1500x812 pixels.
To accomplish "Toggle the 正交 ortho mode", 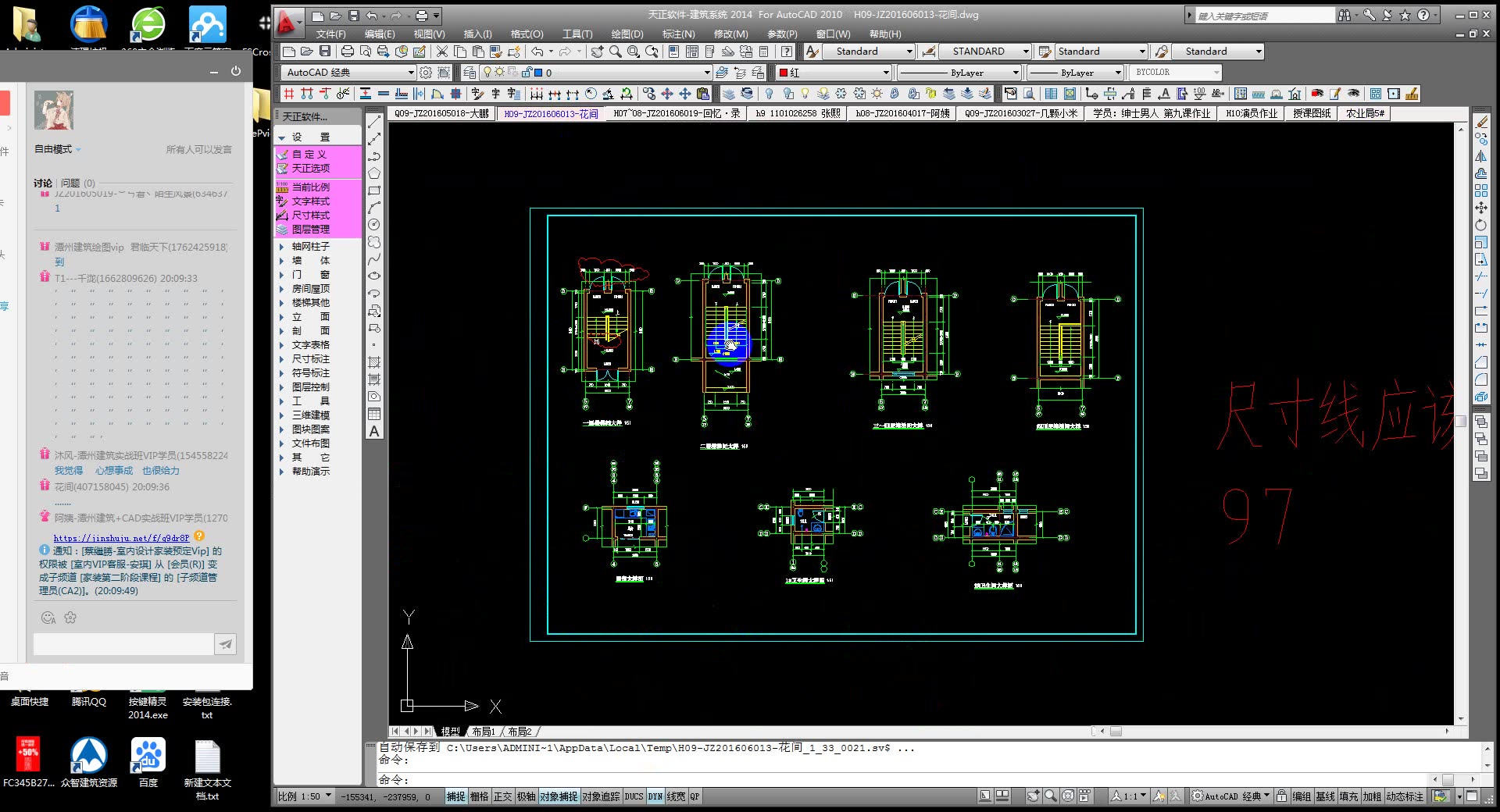I will tap(503, 796).
